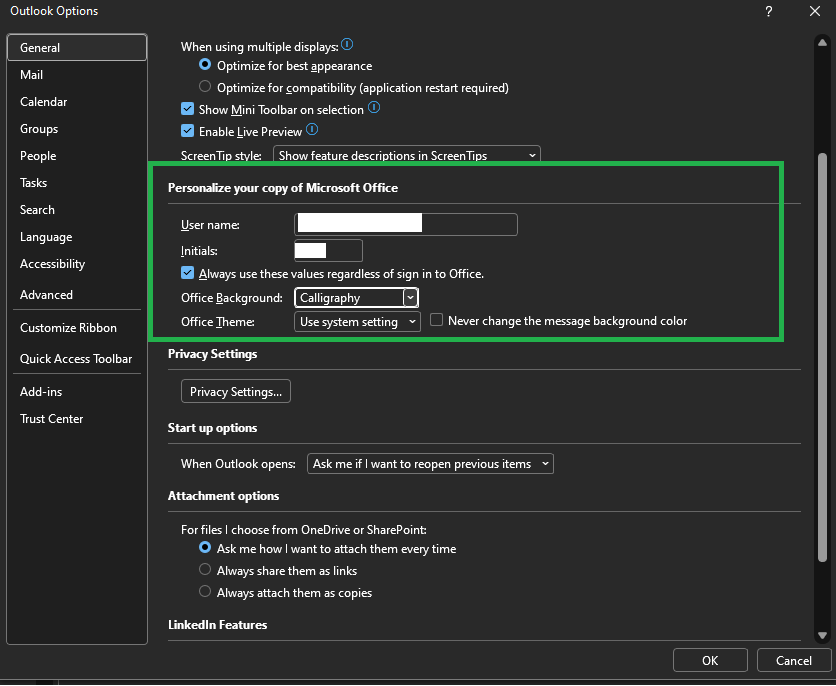This screenshot has height=686, width=836.
Task: Click the Initials input field
Action: tap(328, 251)
